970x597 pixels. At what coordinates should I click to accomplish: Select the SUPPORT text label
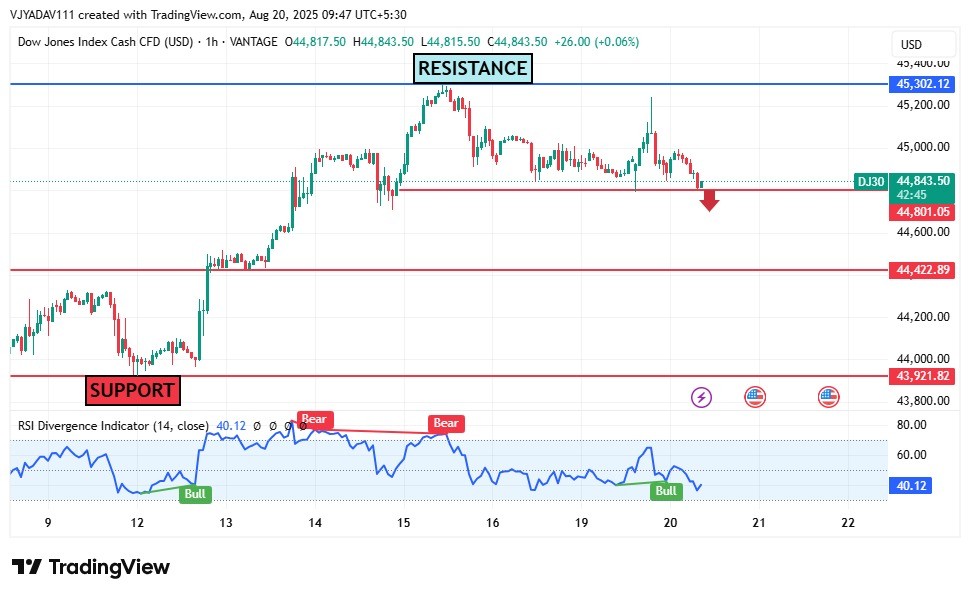click(132, 391)
